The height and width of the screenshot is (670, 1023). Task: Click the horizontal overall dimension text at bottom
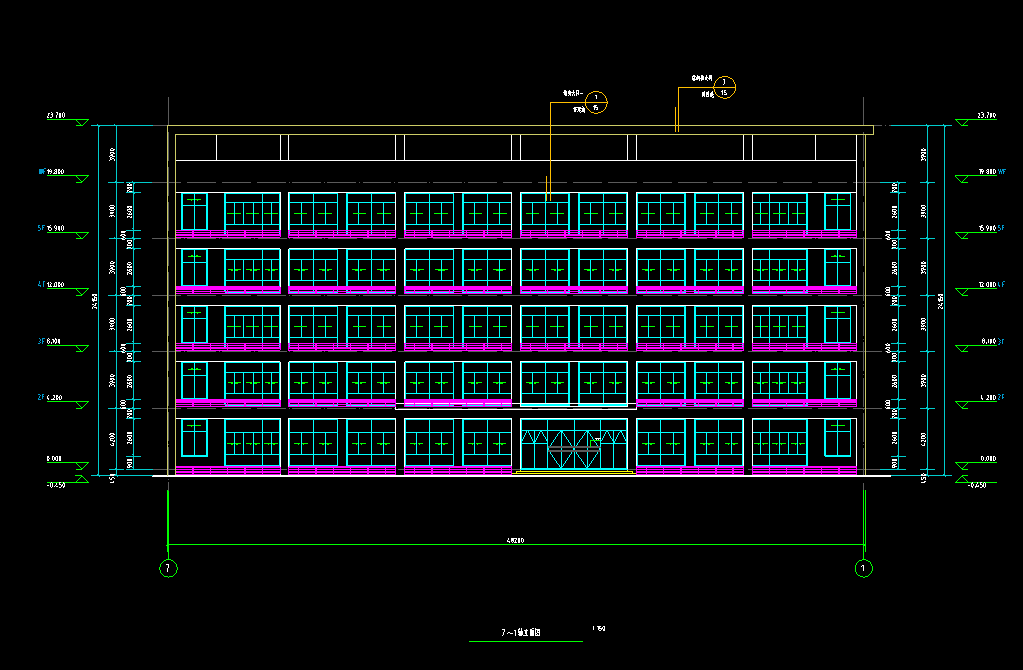(515, 541)
